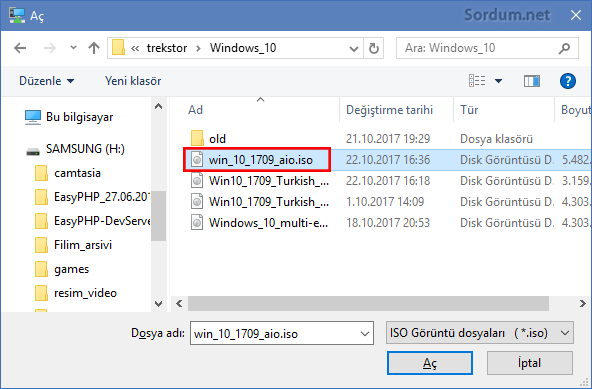Screen dimensions: 592x389
Task: Select Windows_10_multi-e... iso file
Action: click(x=268, y=223)
